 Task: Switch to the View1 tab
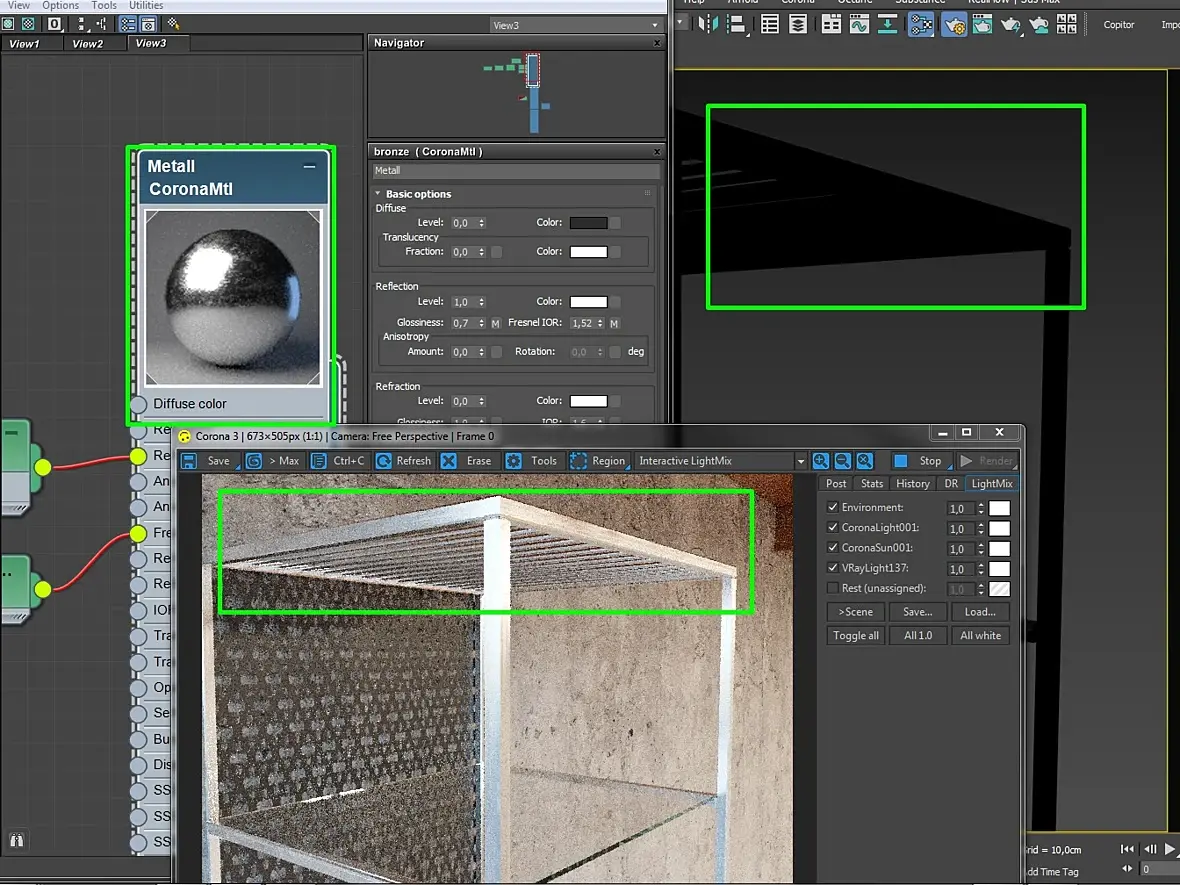(x=24, y=44)
